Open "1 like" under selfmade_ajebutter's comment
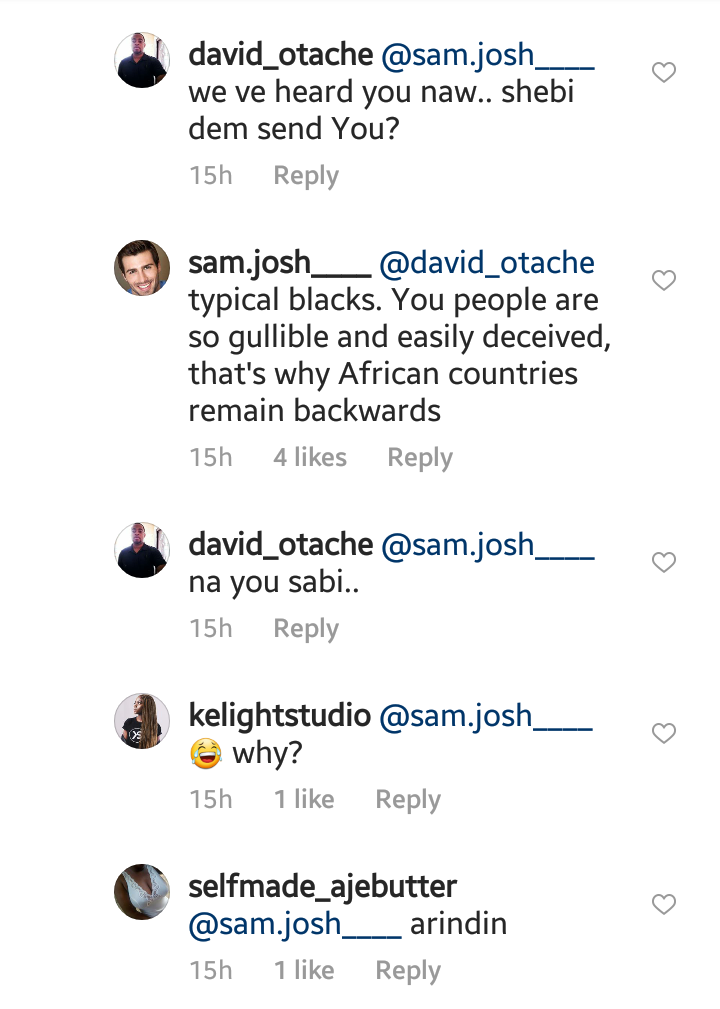 304,971
